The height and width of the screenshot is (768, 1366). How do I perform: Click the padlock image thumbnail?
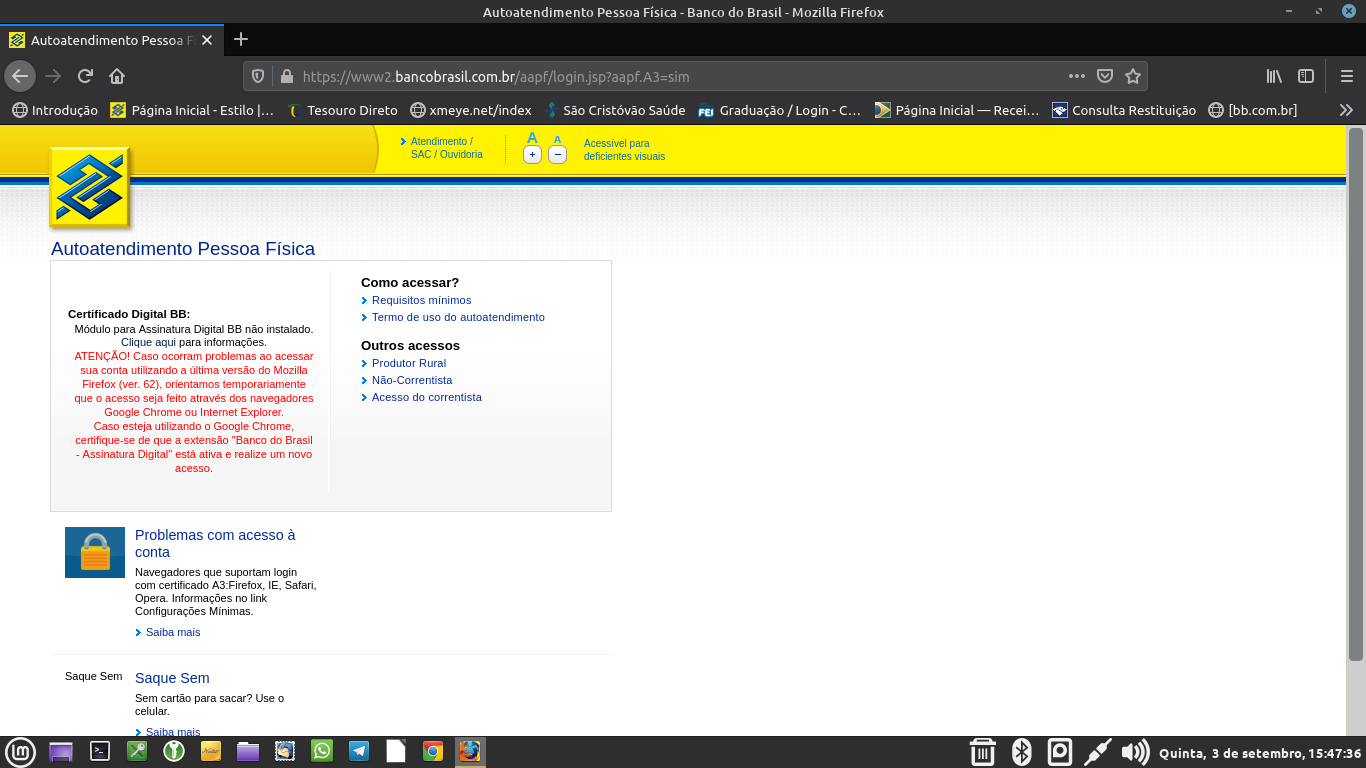95,552
